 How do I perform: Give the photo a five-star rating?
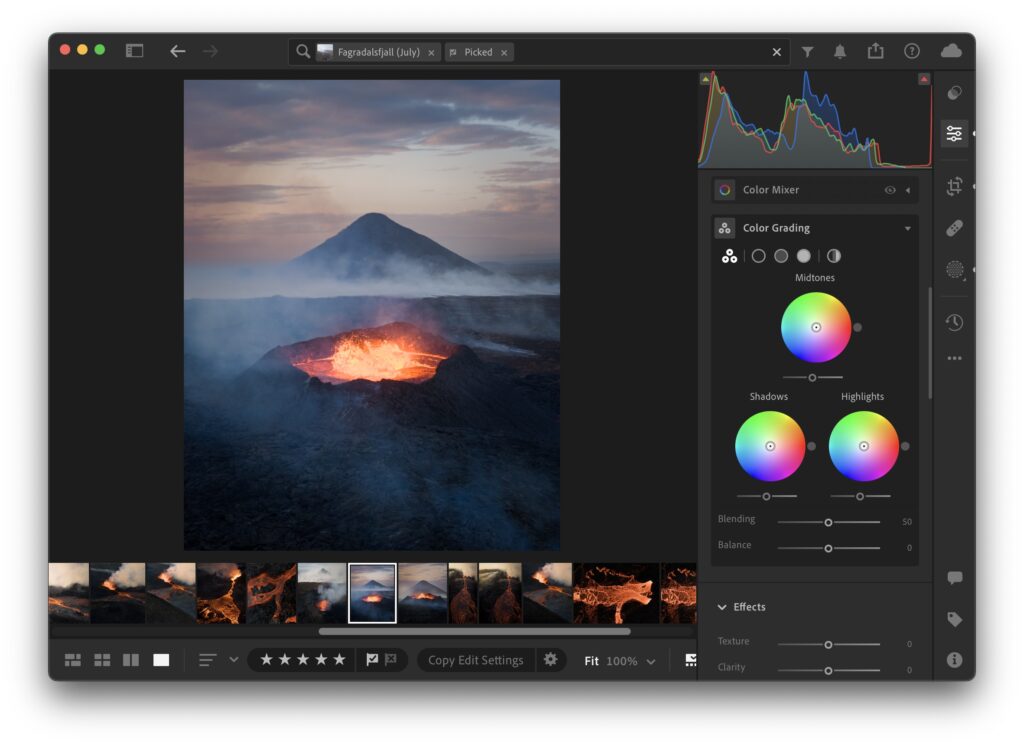pos(341,660)
